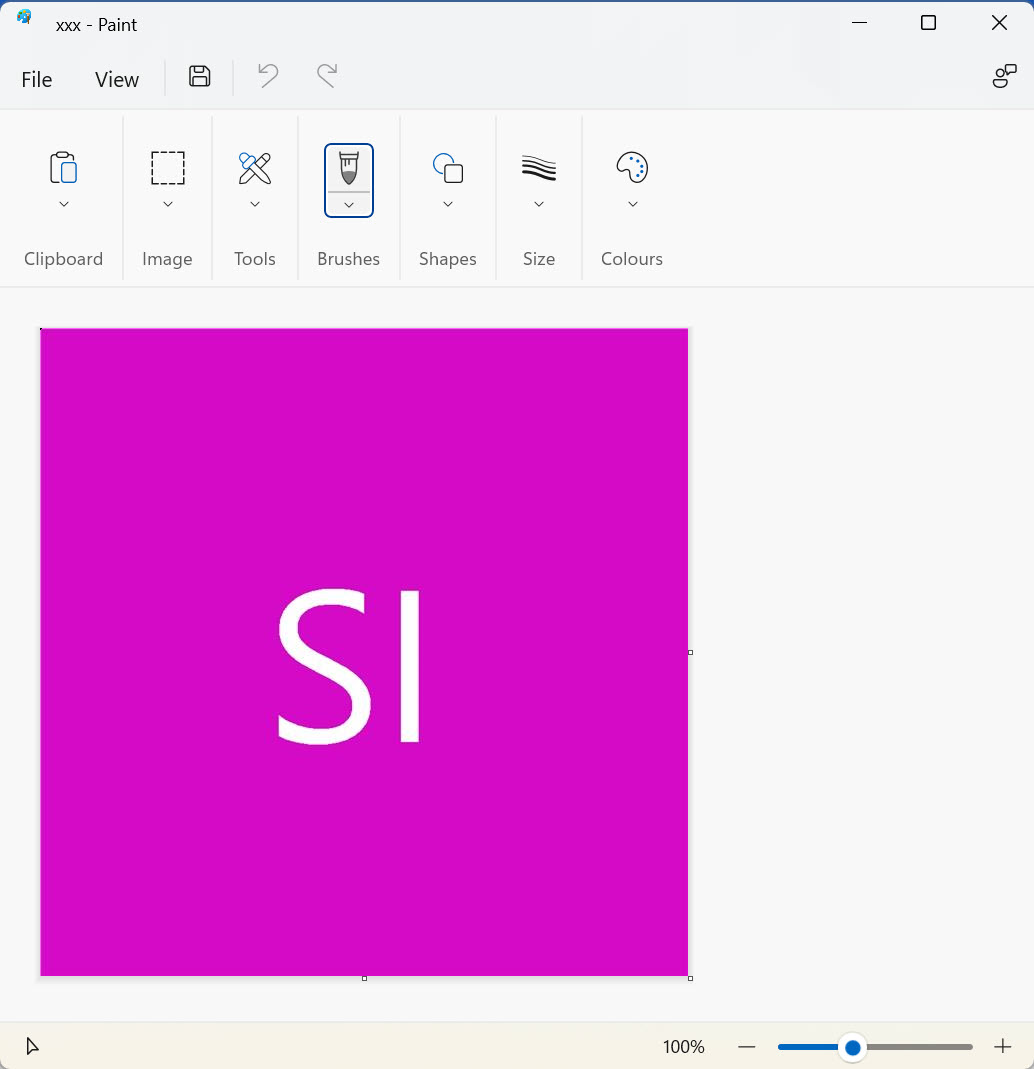The width and height of the screenshot is (1034, 1069).
Task: Expand the Brushes dropdown chevron
Action: click(x=349, y=205)
